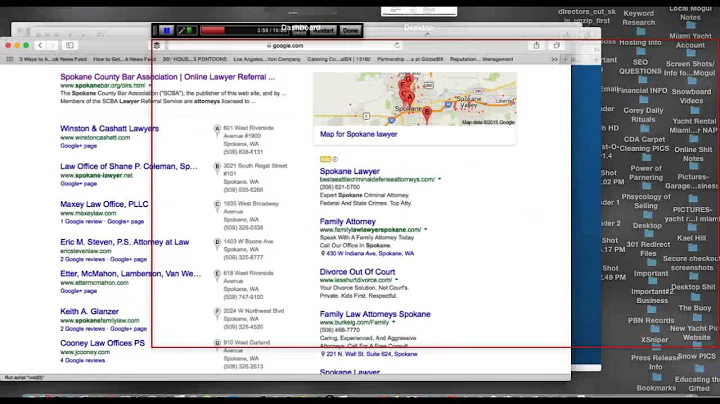Open 'Partnership ...s at GlobalBX' bookmark

click(x=410, y=59)
